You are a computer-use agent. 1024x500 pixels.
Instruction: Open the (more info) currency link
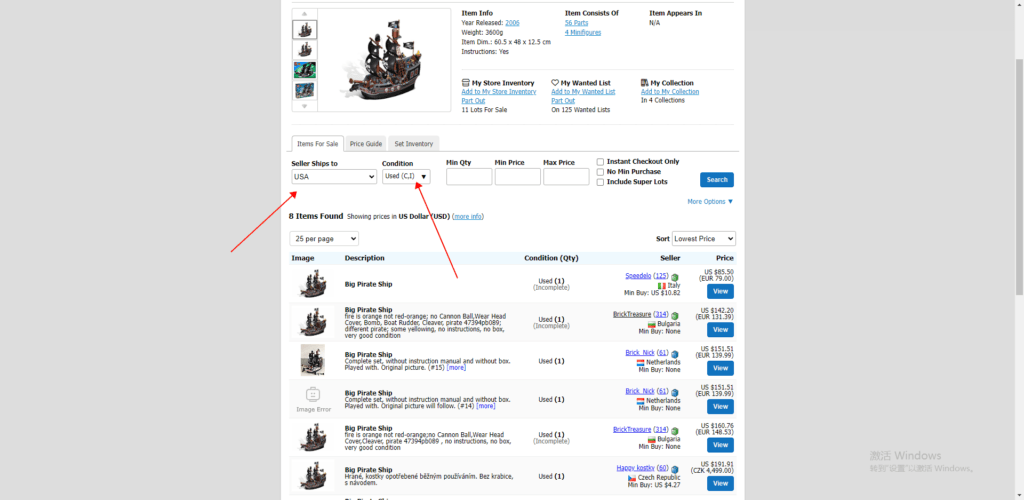point(468,216)
